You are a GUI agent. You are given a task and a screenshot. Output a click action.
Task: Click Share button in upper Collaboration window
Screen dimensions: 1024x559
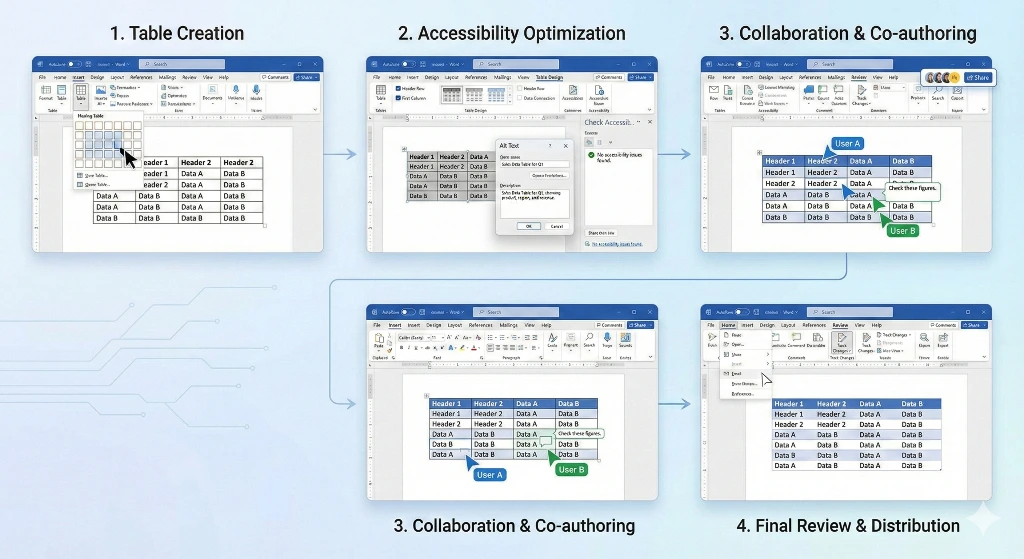point(978,78)
